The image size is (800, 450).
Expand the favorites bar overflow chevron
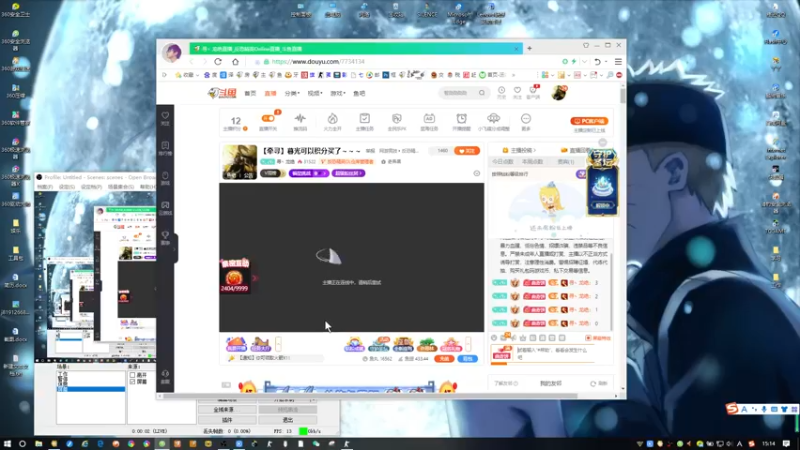pos(513,75)
